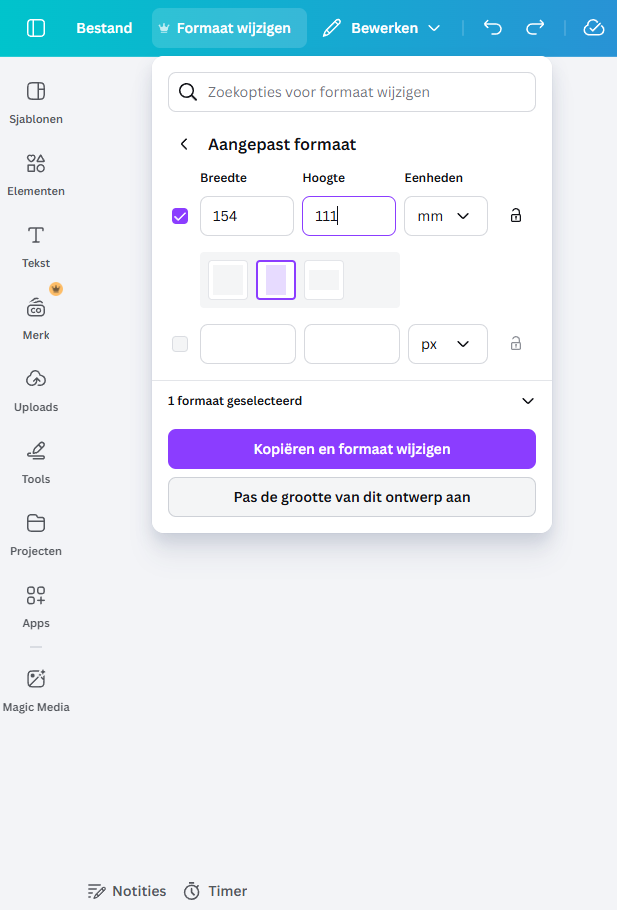Enable the second empty format checkbox
The width and height of the screenshot is (617, 910).
pyautogui.click(x=180, y=343)
